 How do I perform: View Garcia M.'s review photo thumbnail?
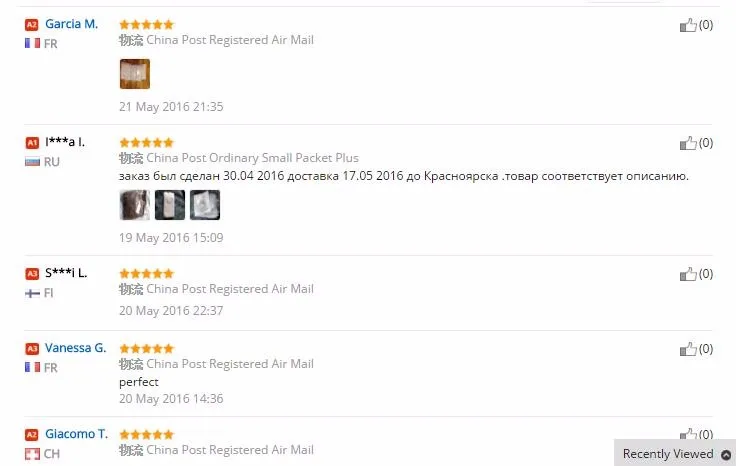(x=135, y=74)
